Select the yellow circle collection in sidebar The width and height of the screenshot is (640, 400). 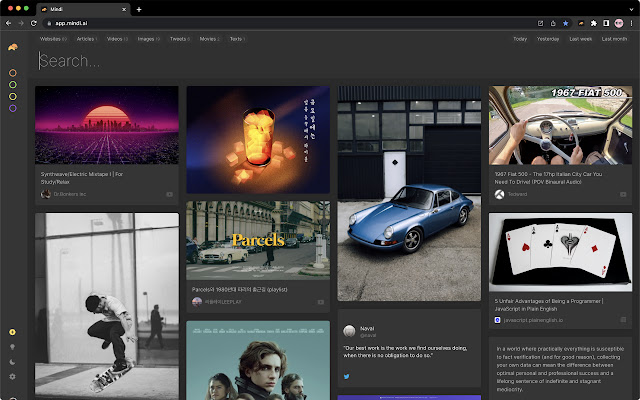pyautogui.click(x=13, y=96)
